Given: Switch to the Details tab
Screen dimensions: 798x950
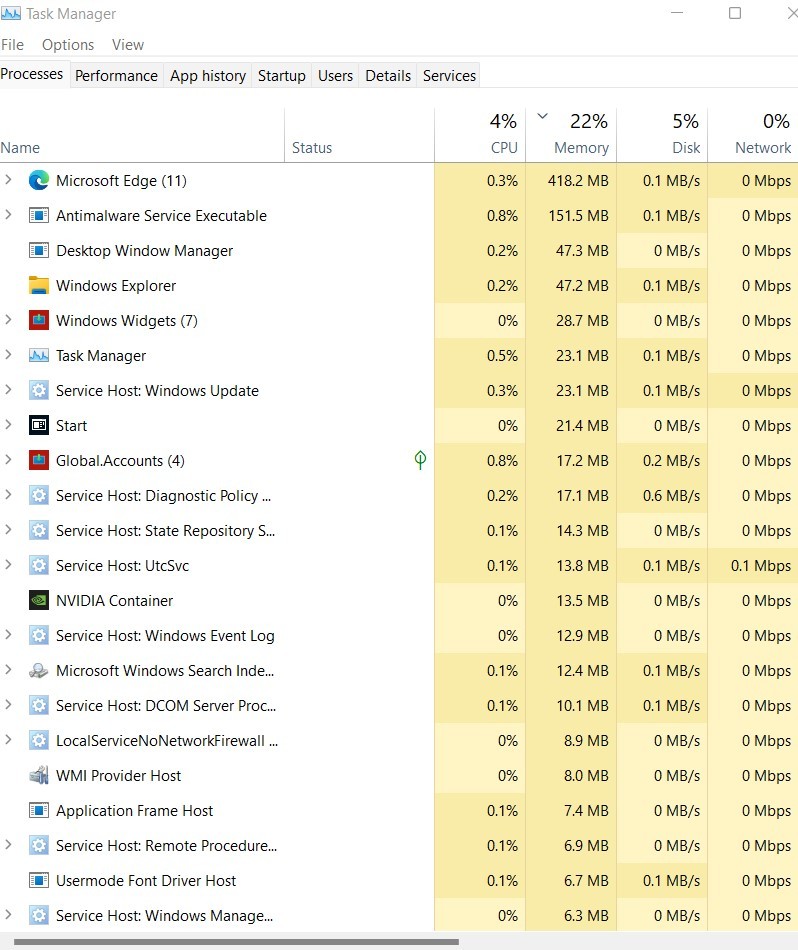Looking at the screenshot, I should [x=388, y=76].
